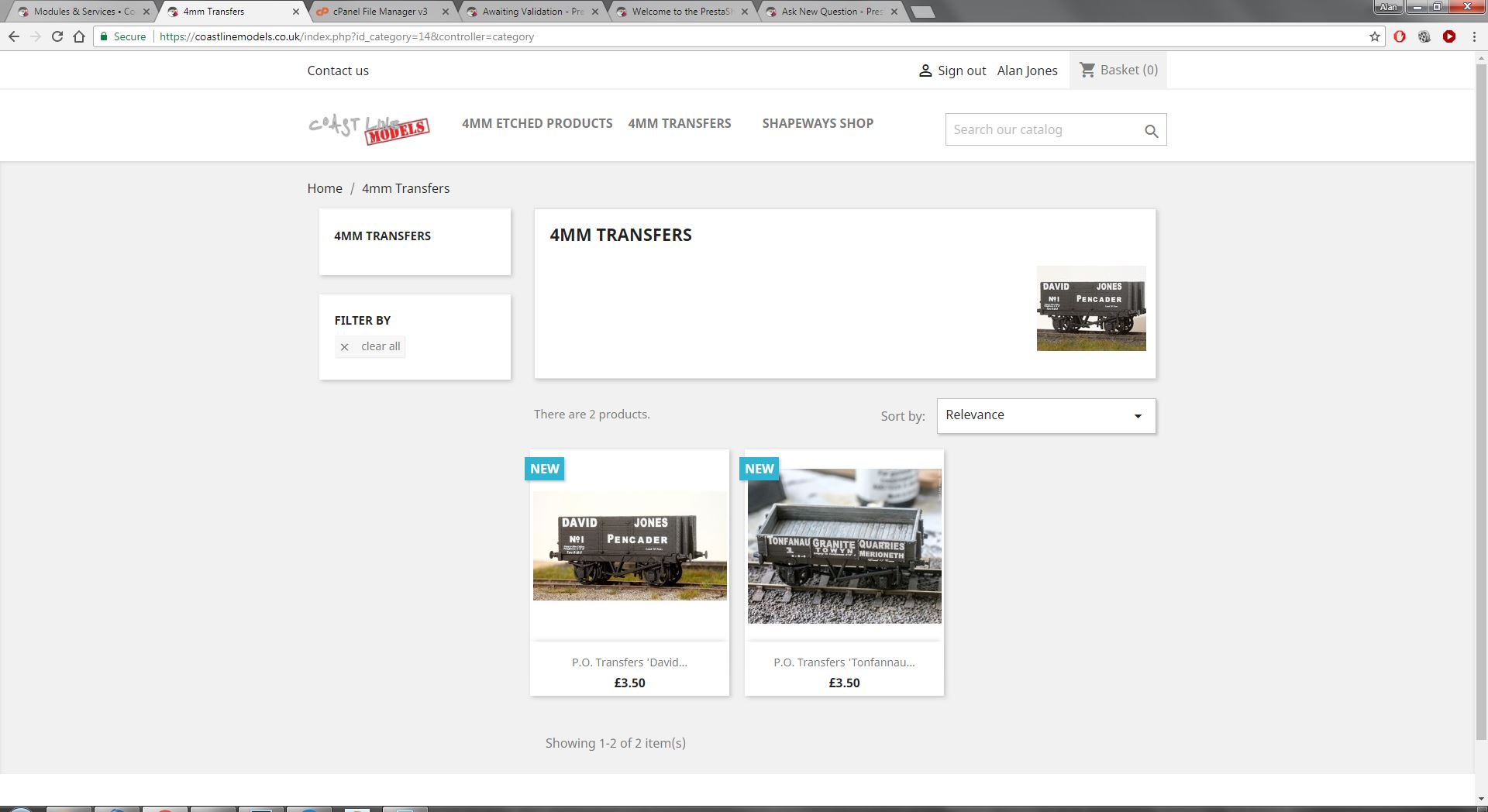Open 4MM Etched Products menu
This screenshot has height=812, width=1488.
(x=537, y=123)
